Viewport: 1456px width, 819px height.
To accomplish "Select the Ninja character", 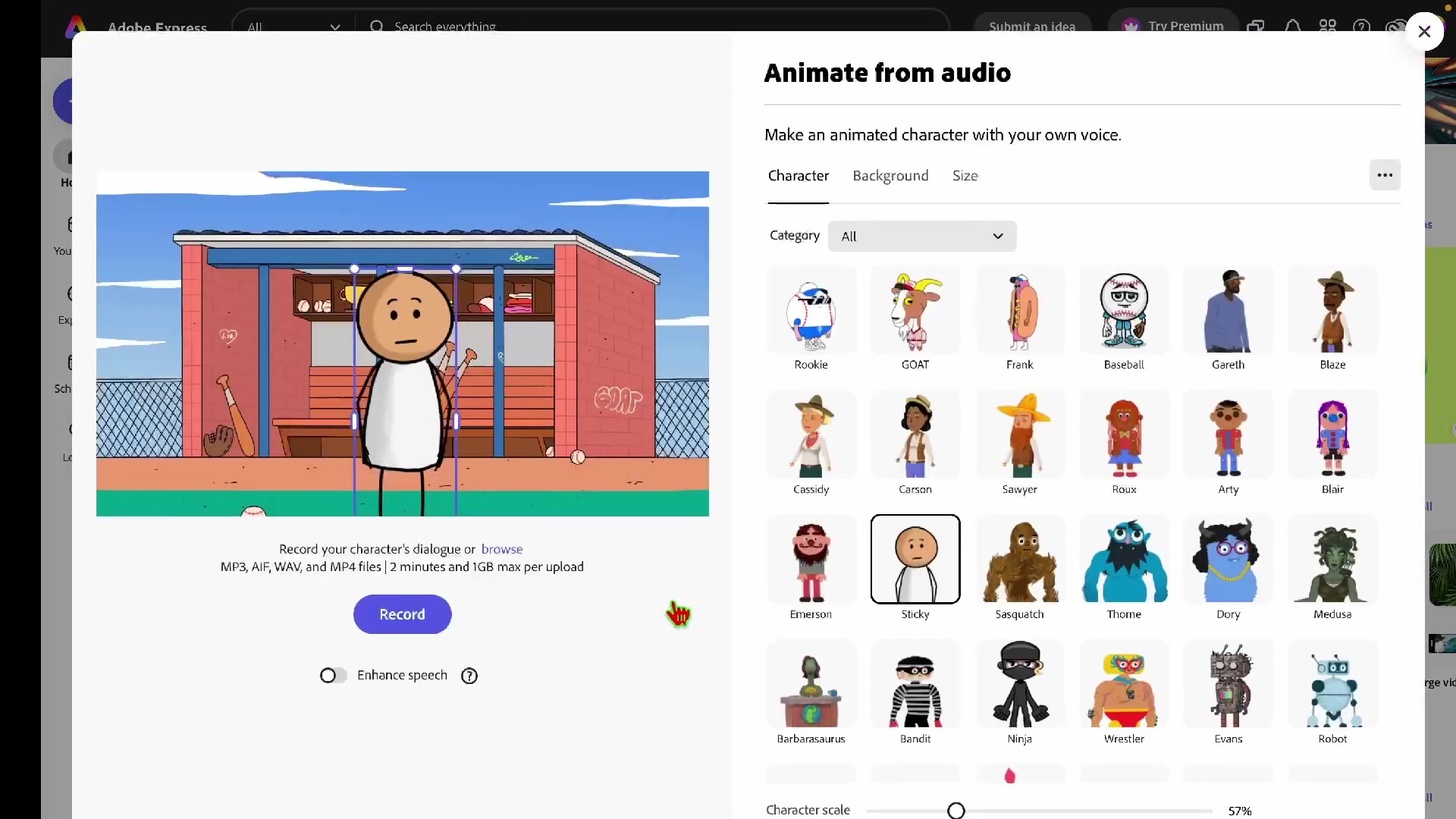I will point(1019,685).
